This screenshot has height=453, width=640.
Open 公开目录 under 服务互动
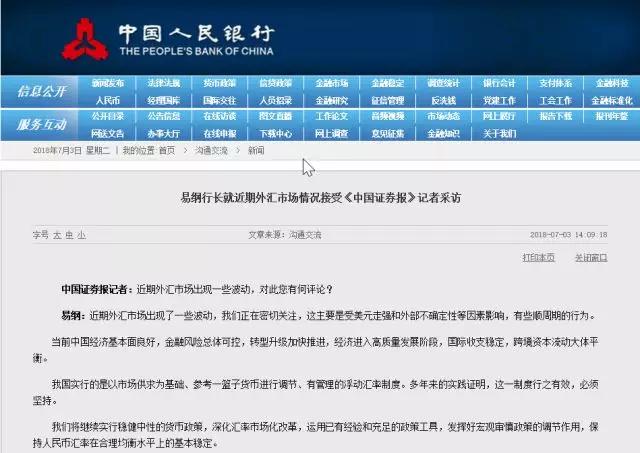(x=108, y=116)
